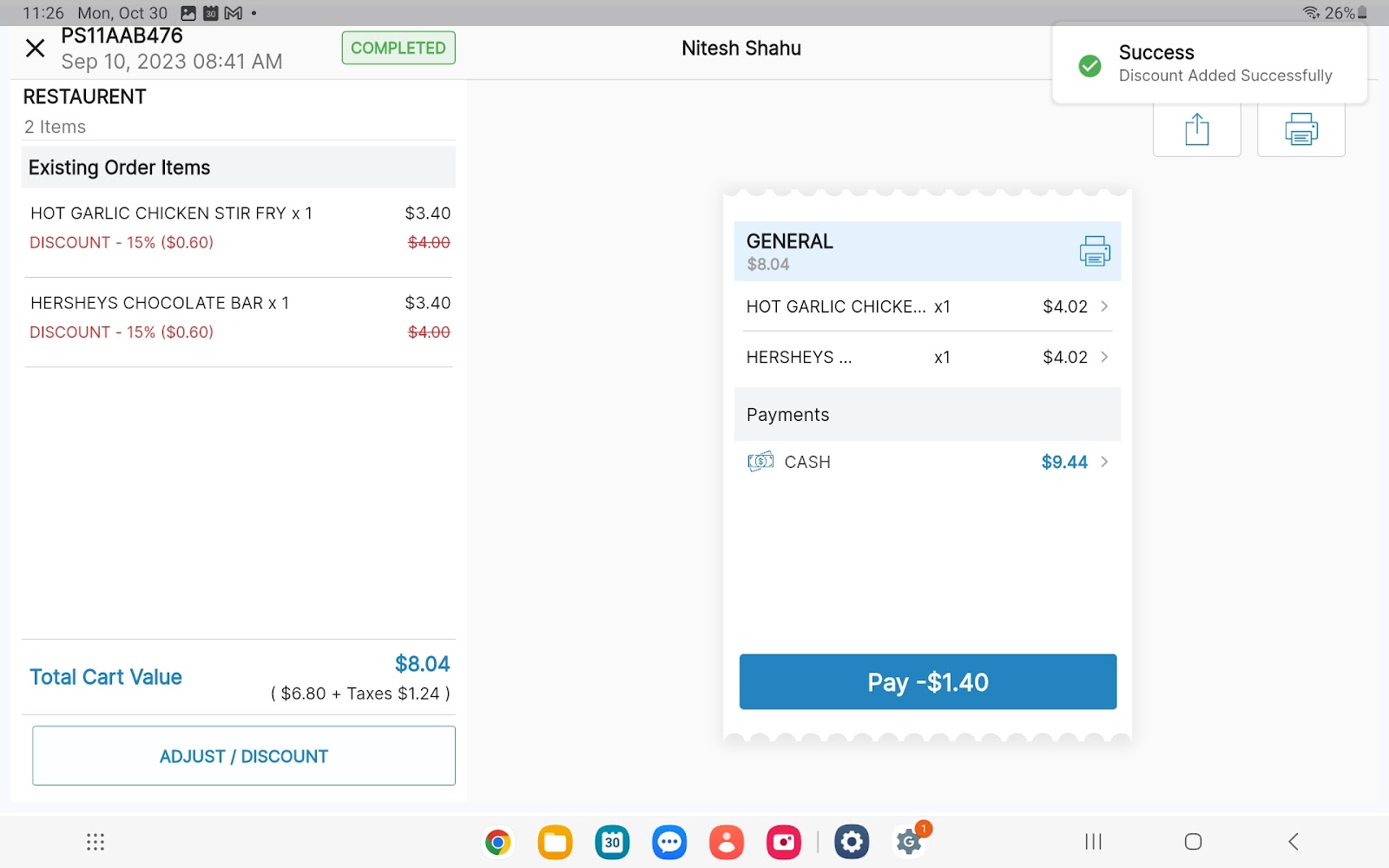Open the Calendar app in dock
Screen dimensions: 1389x868
[x=612, y=842]
